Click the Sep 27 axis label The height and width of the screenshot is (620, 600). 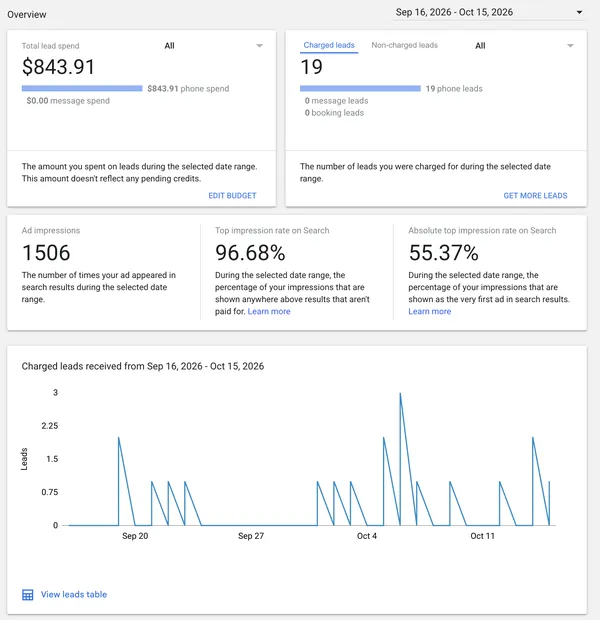click(x=251, y=536)
